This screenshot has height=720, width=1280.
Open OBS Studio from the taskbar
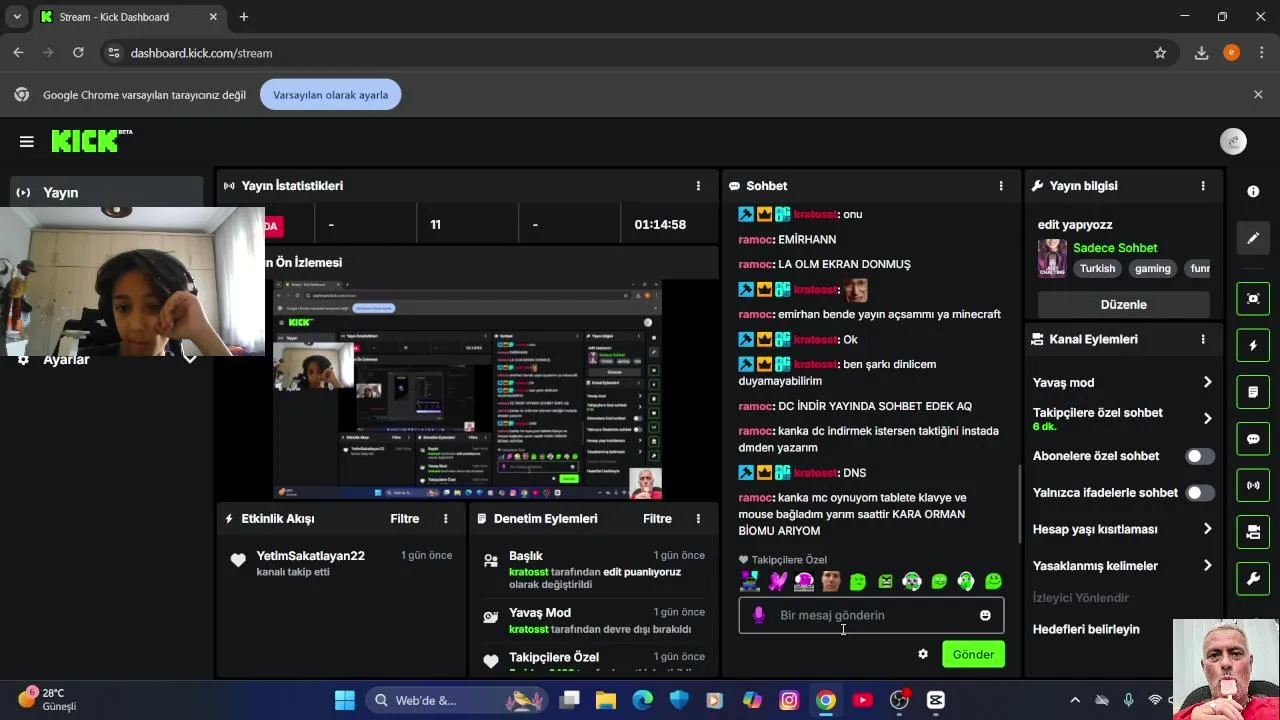pyautogui.click(x=899, y=700)
